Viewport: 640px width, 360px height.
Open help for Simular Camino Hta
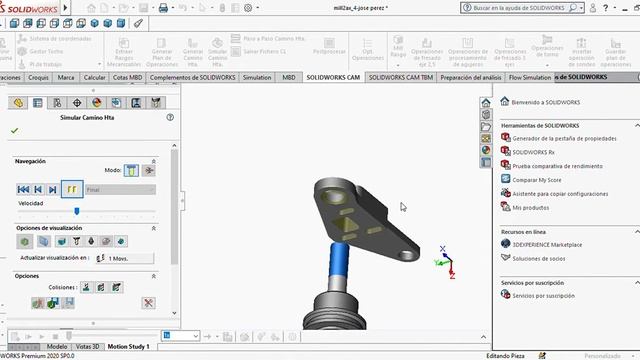tap(170, 117)
